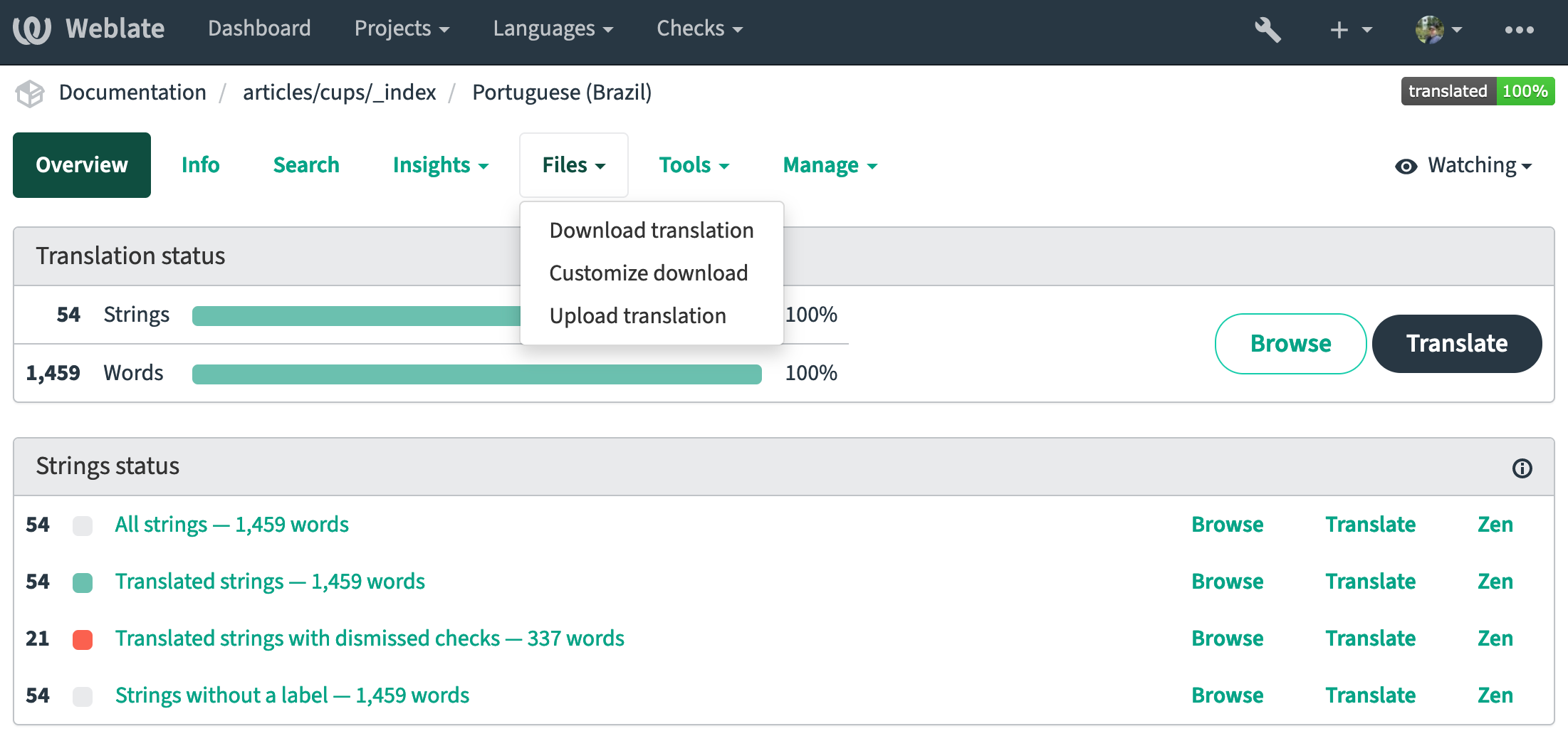
Task: Click the translated 100% badge
Action: [x=1477, y=92]
